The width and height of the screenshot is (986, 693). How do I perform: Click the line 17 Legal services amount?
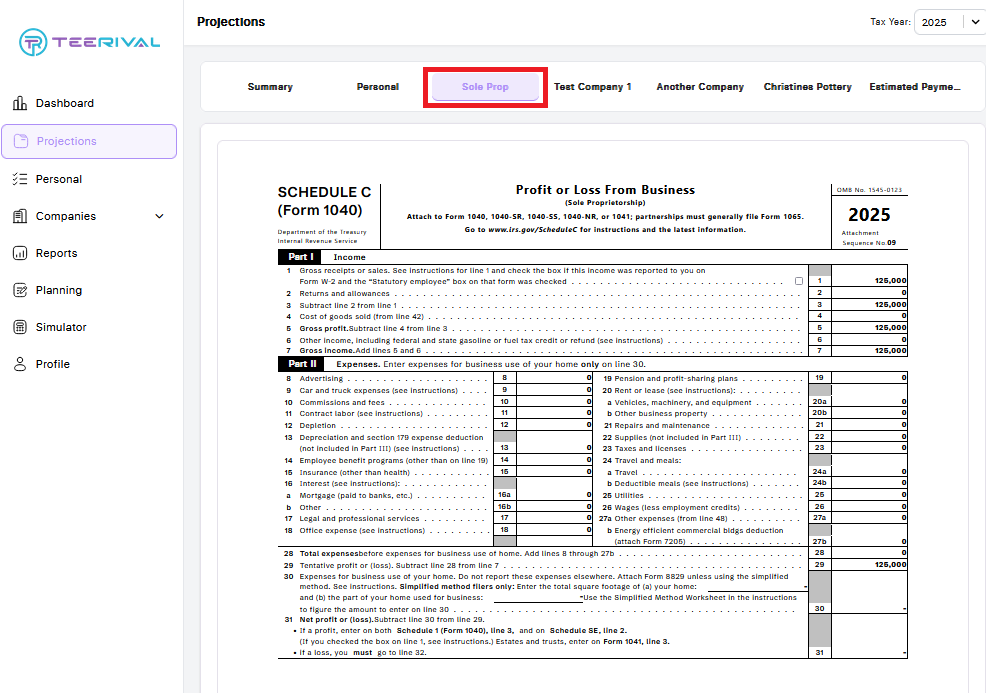554,518
